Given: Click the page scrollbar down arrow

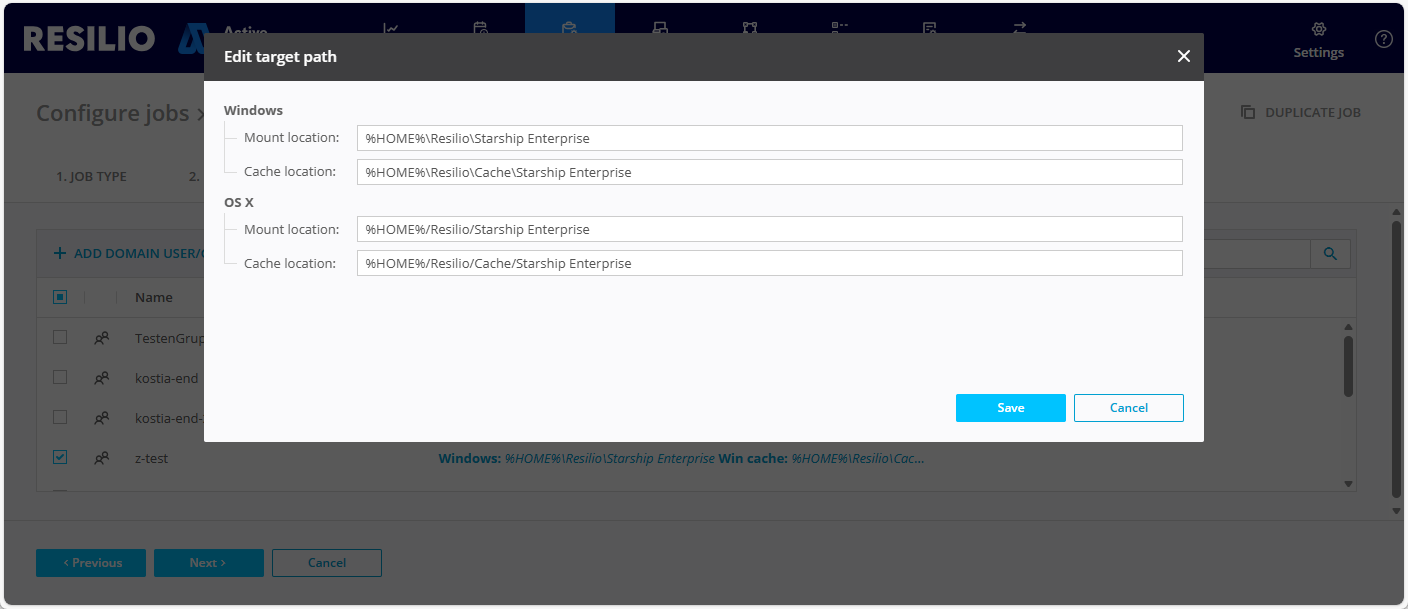Looking at the screenshot, I should (1396, 511).
